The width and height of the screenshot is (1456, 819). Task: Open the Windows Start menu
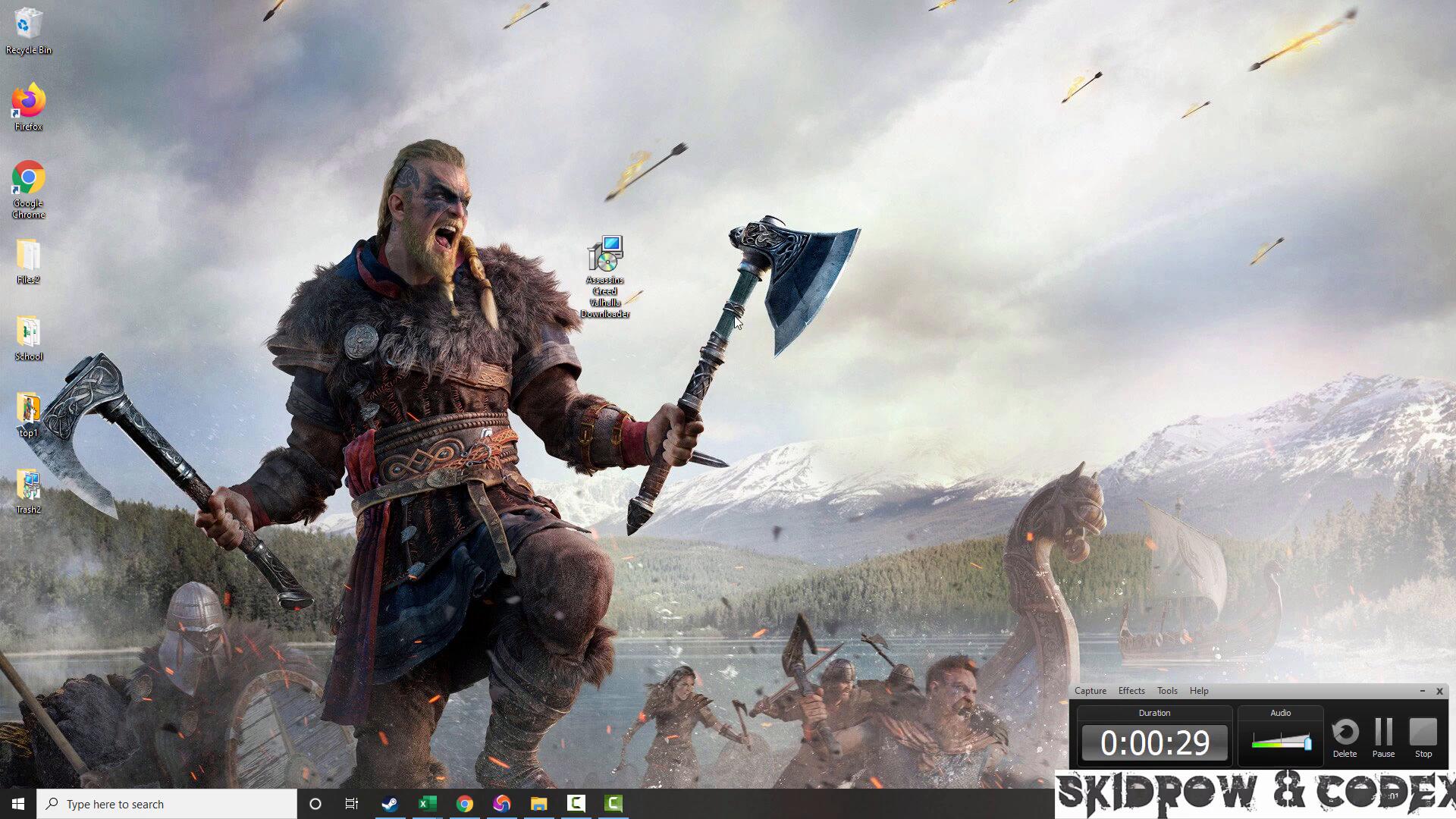tap(18, 804)
